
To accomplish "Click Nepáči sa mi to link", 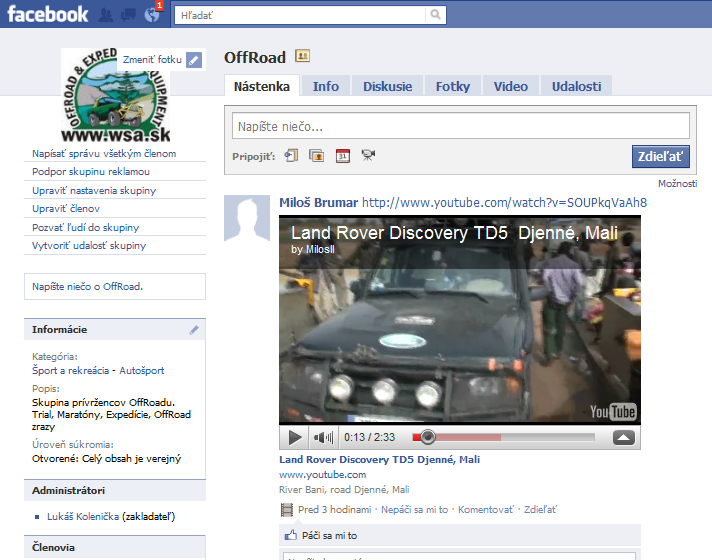I will (414, 510).
